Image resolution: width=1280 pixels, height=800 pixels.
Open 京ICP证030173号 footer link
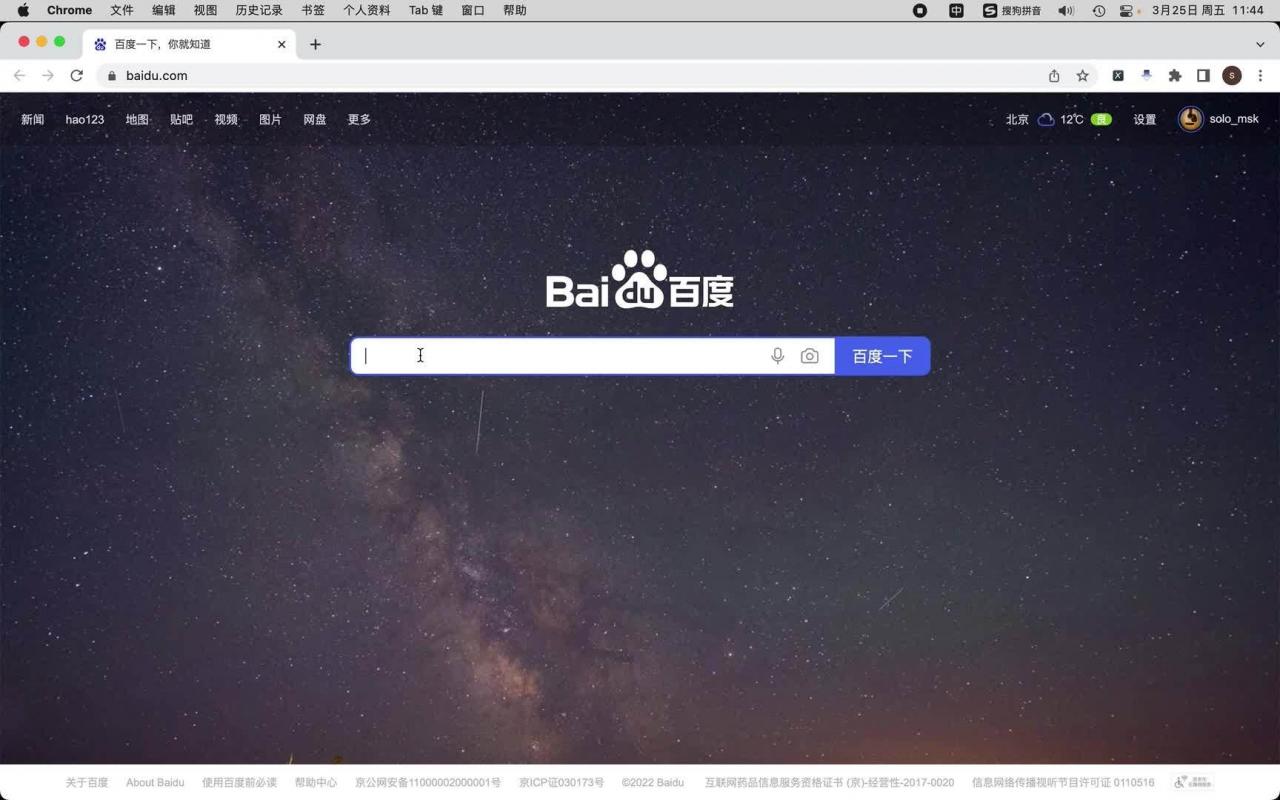pyautogui.click(x=561, y=782)
